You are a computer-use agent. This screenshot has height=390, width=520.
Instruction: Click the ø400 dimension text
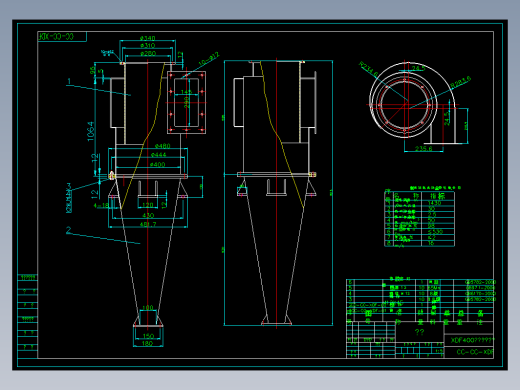[158, 164]
